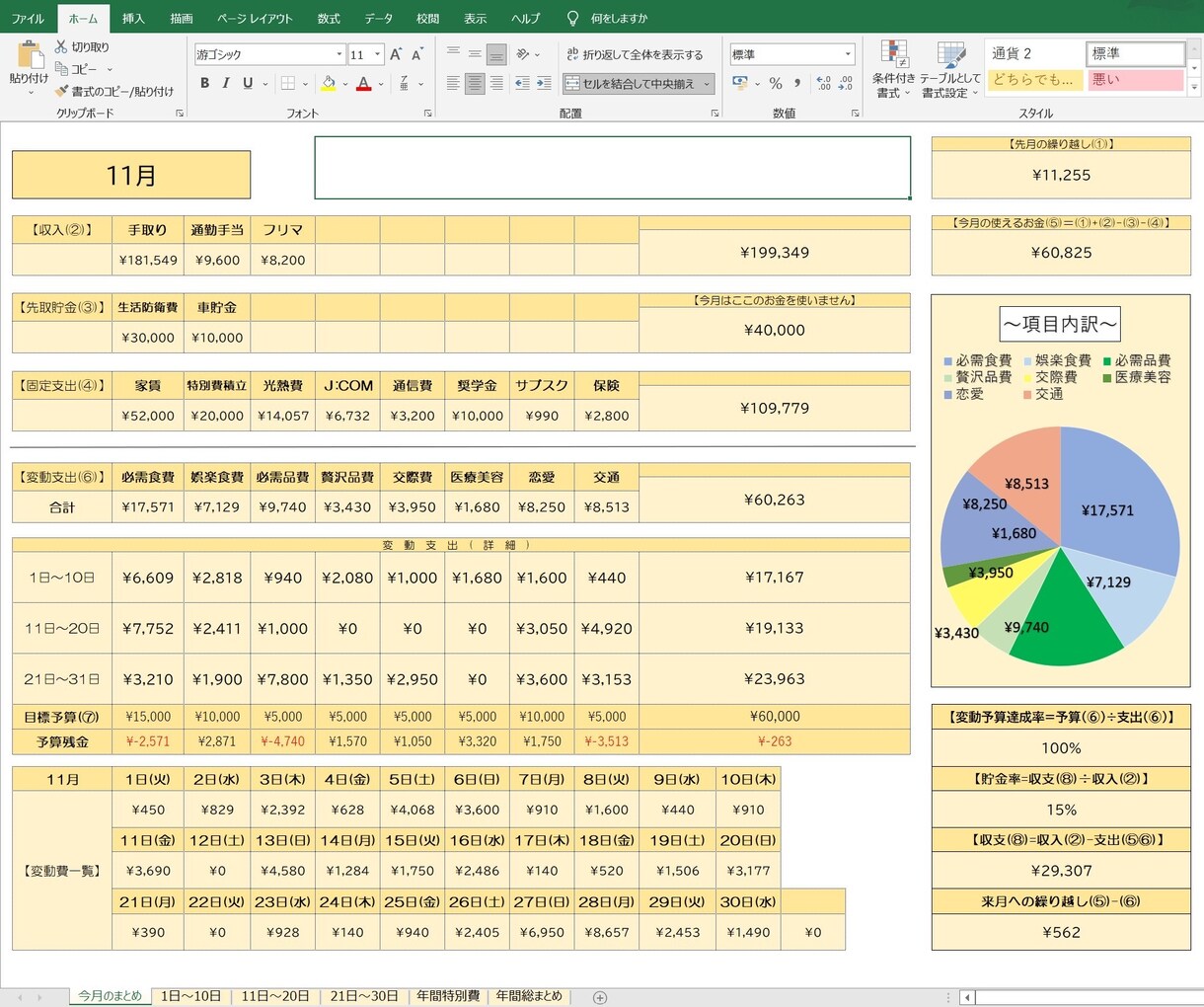Open the ファイル menu tab
This screenshot has height=1007, width=1204.
click(28, 19)
